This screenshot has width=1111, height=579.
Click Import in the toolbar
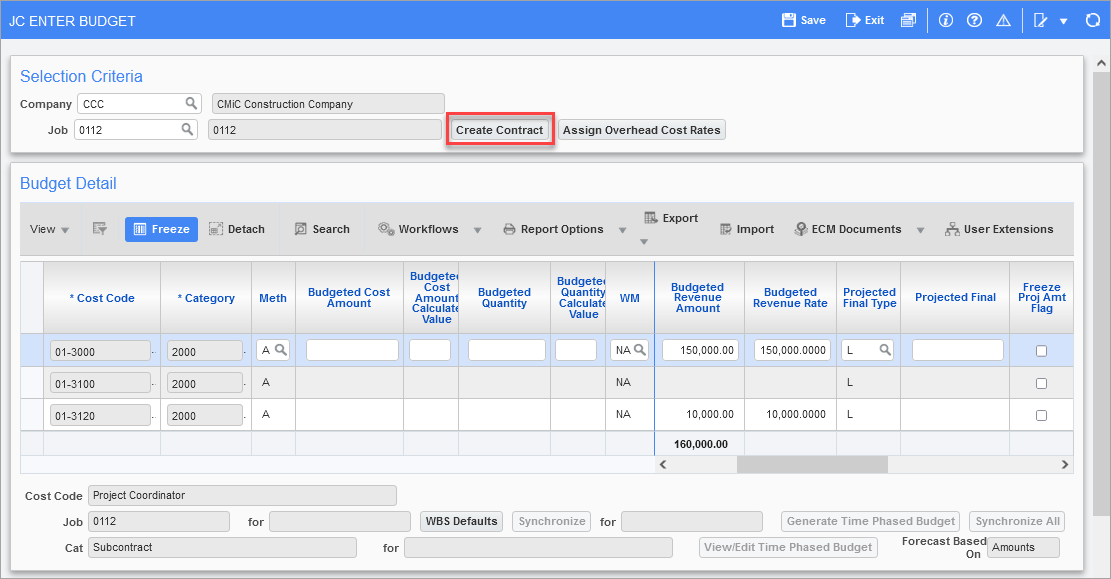747,229
